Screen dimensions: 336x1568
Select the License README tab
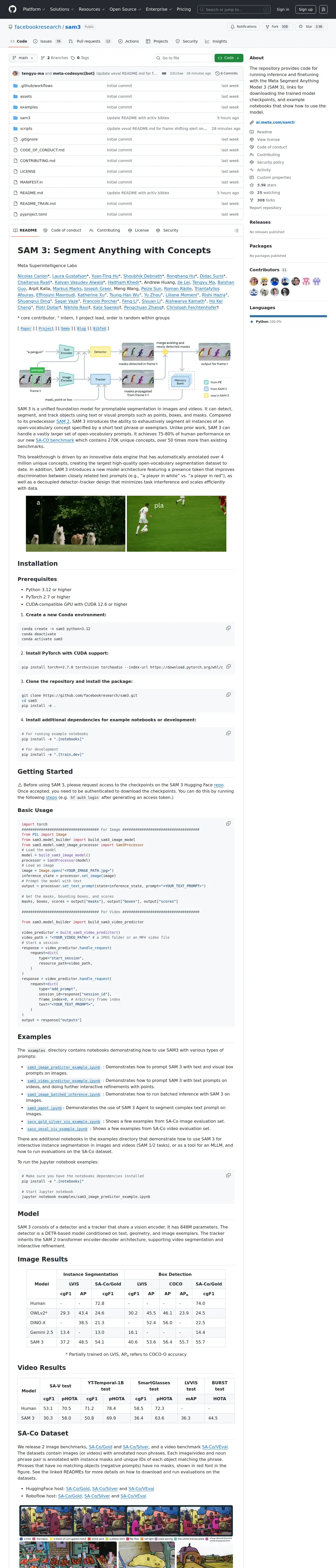pos(138,230)
